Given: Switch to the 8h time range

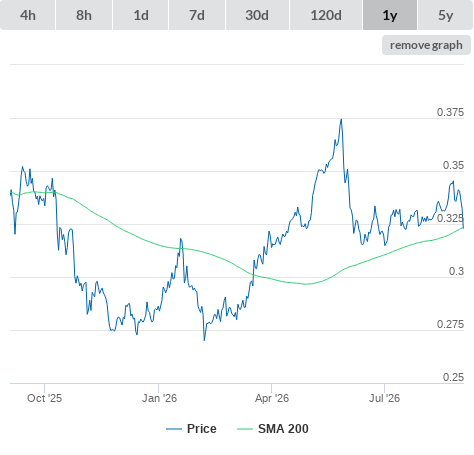Looking at the screenshot, I should [84, 15].
